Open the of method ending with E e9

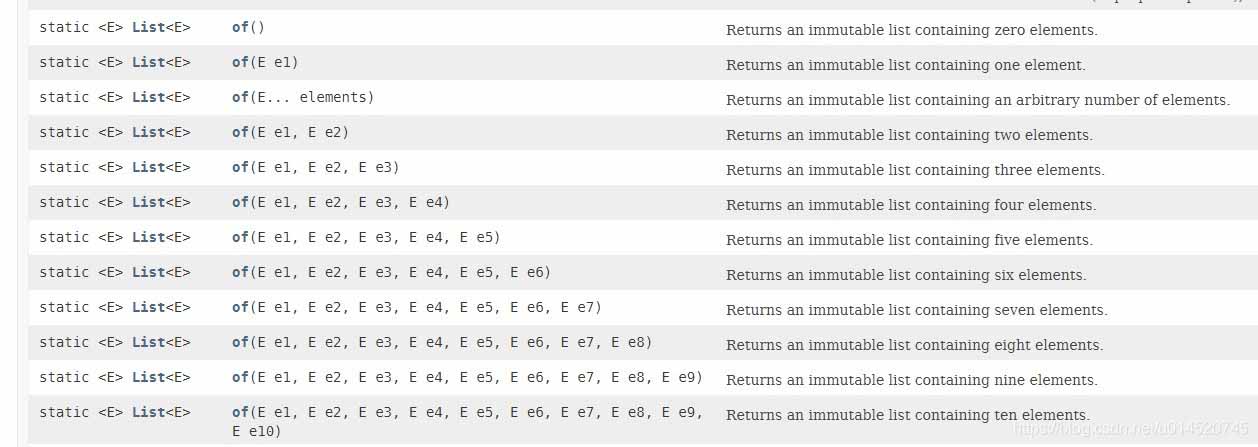240,378
